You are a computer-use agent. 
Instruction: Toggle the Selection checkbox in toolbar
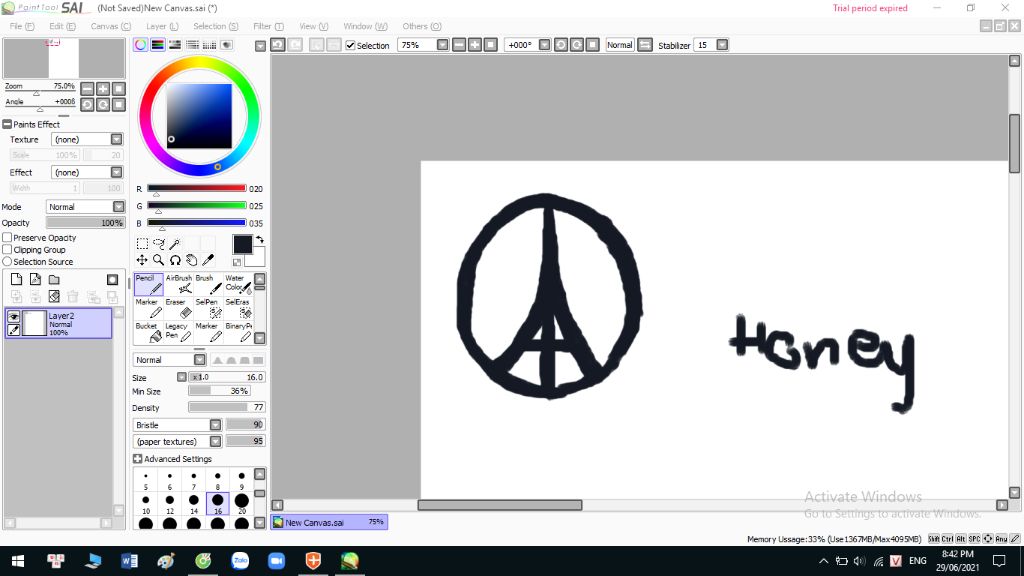point(351,45)
